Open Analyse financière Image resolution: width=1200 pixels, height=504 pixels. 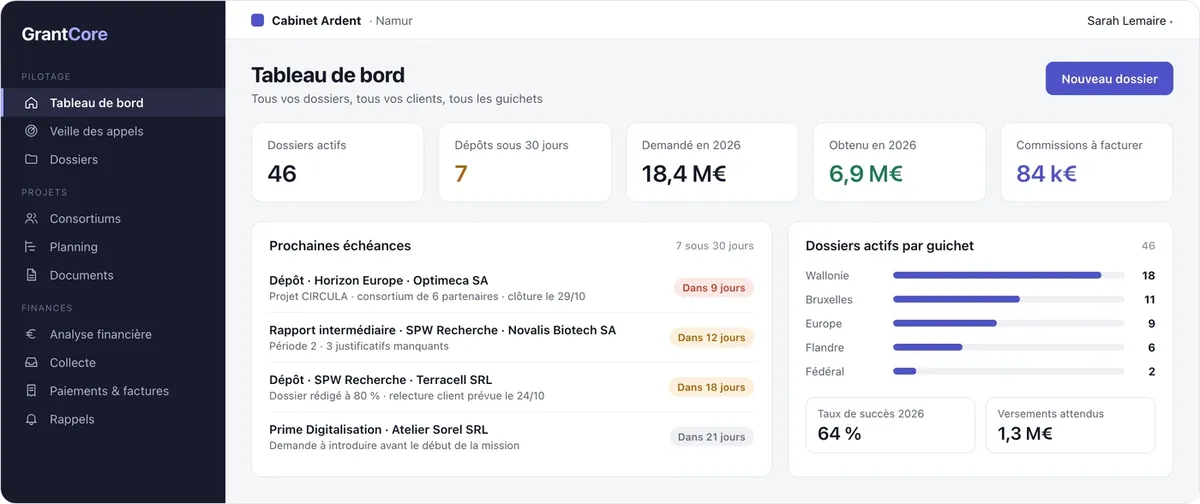tap(112, 334)
